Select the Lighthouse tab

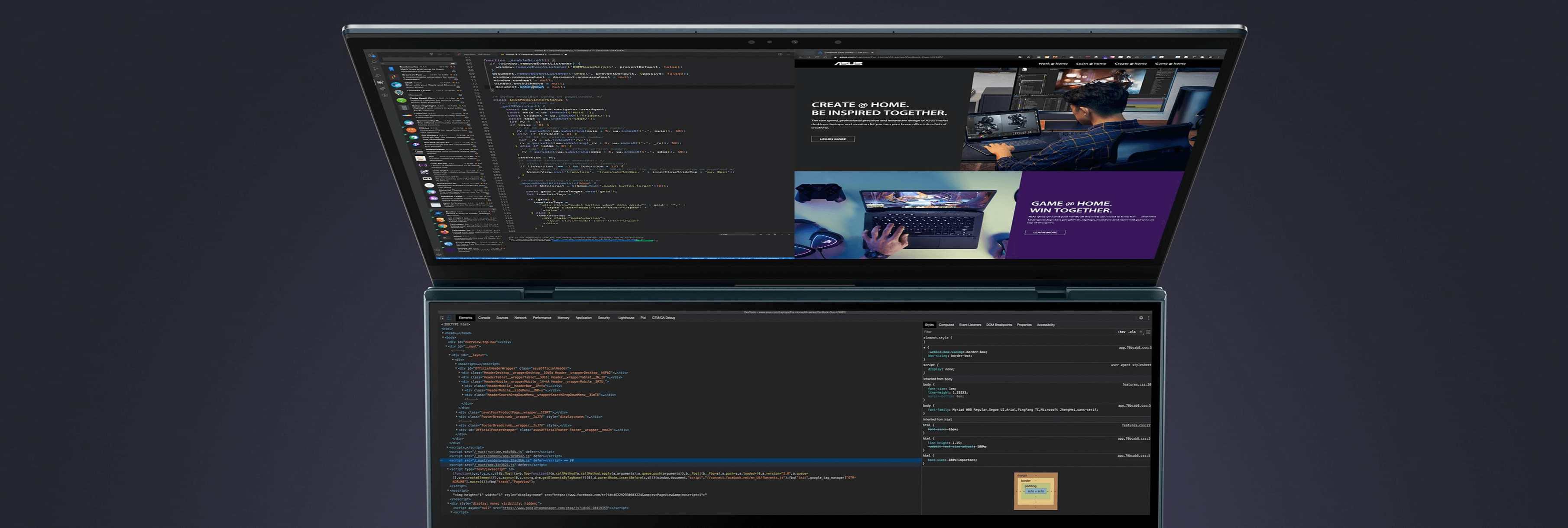click(626, 318)
